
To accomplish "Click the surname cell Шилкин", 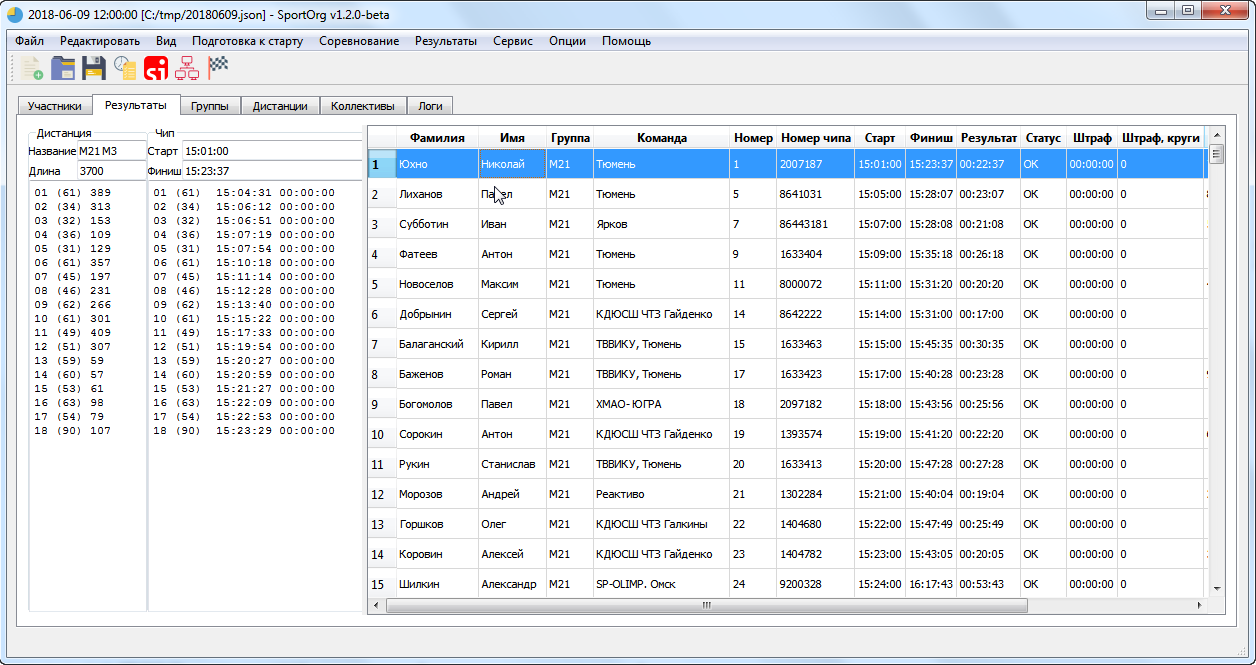I will coord(437,584).
